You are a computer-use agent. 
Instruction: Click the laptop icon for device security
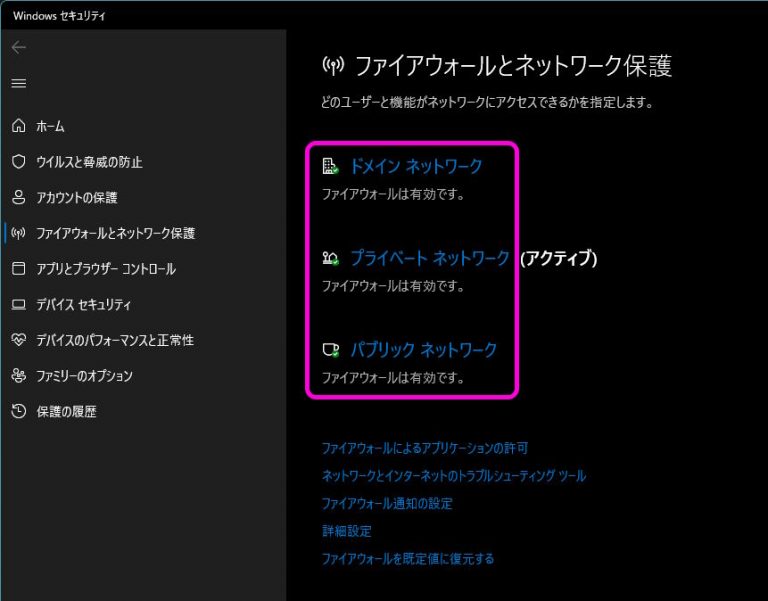point(19,305)
